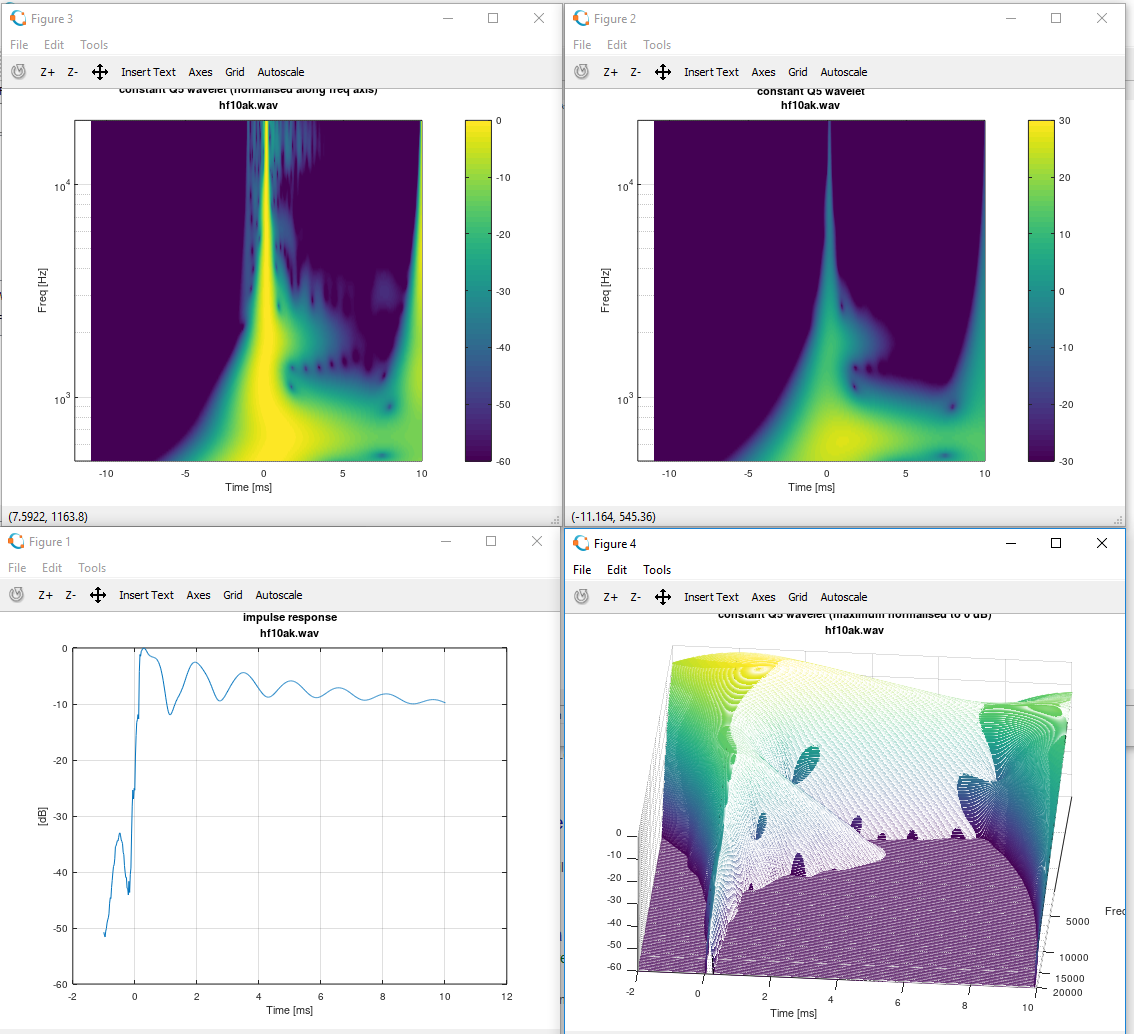This screenshot has width=1134, height=1034.
Task: Open Edit menu in Figure 1
Action: click(51, 568)
